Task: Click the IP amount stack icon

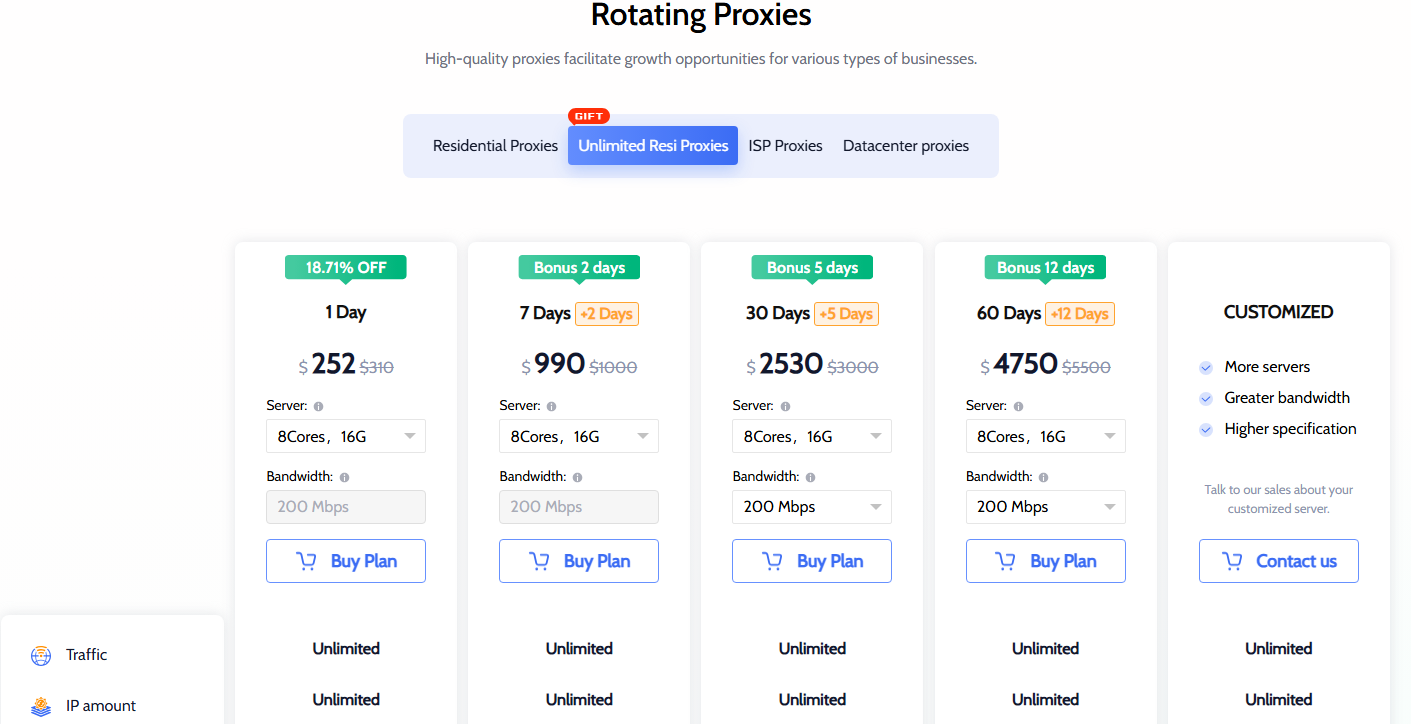Action: (41, 707)
